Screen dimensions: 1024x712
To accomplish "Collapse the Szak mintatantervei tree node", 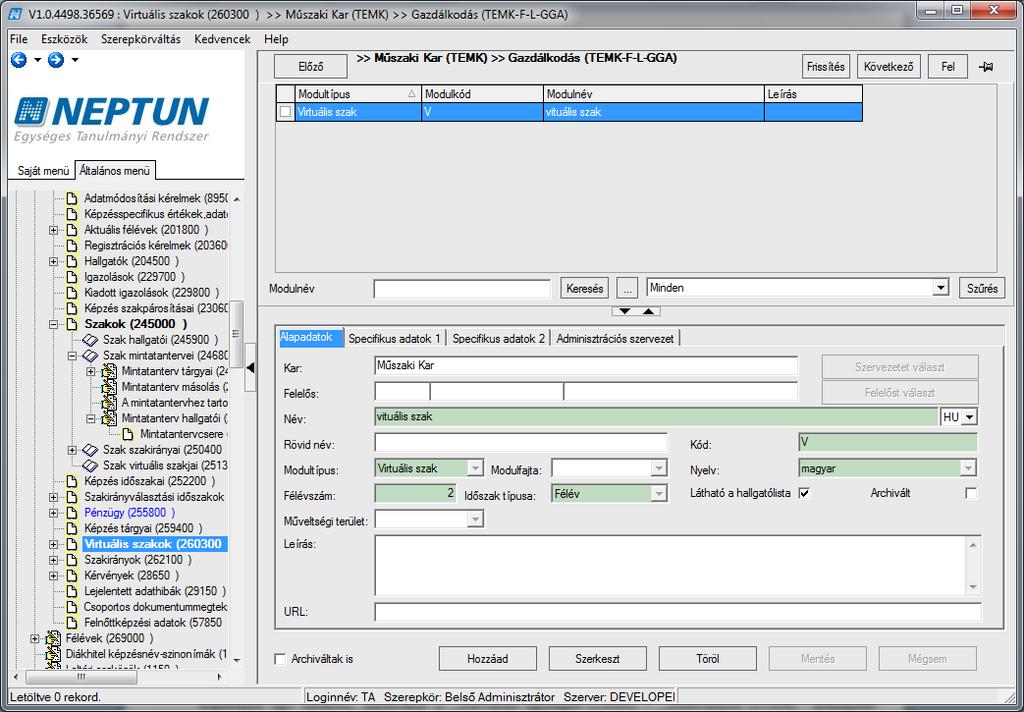I will click(x=72, y=356).
